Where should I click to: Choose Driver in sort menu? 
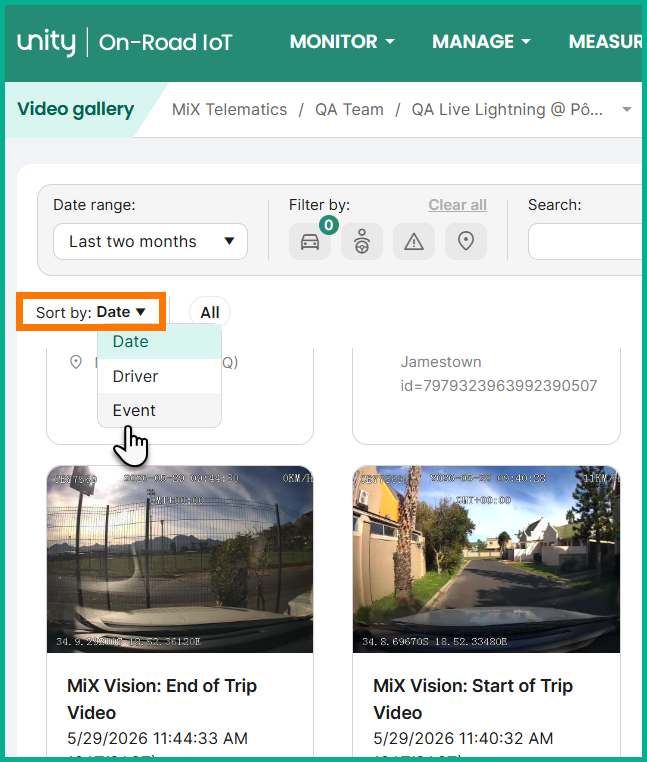coord(159,376)
